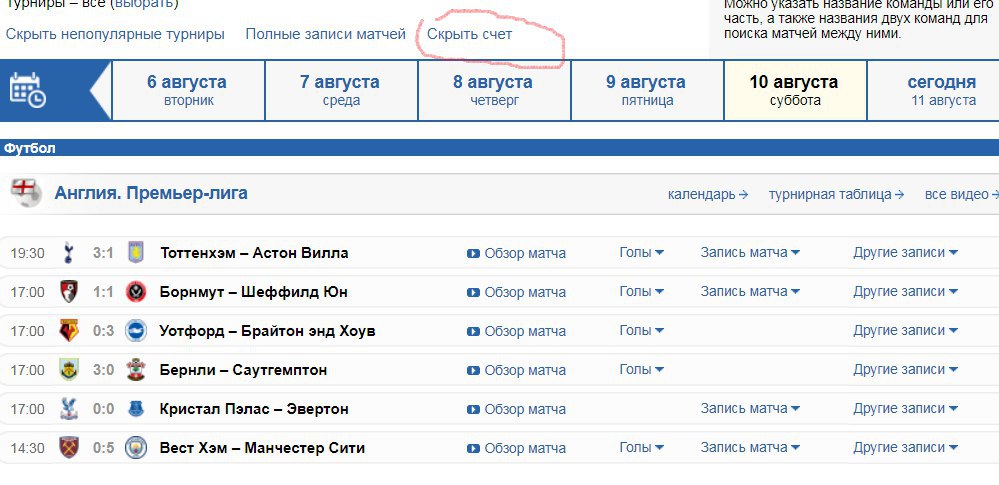This screenshot has height=485, width=999.
Task: Toggle Скрыть счет to hide scores
Action: tap(470, 34)
